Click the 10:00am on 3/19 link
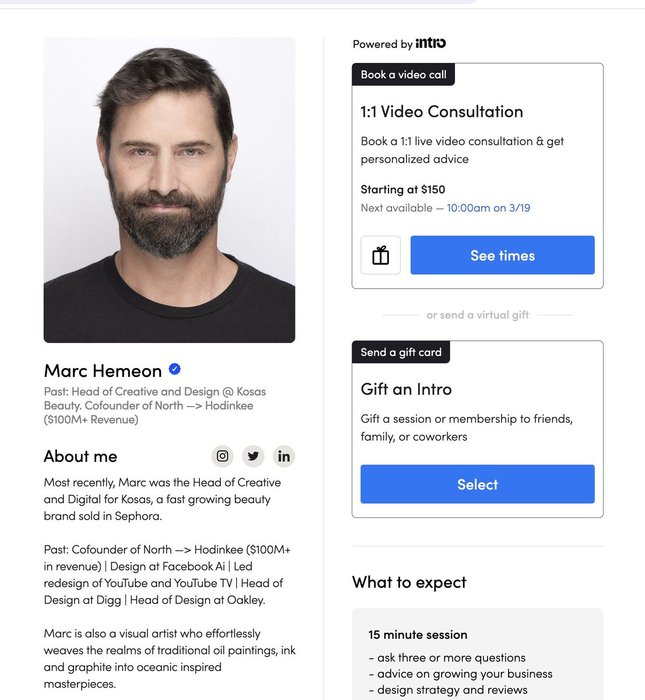The image size is (645, 700). [488, 208]
